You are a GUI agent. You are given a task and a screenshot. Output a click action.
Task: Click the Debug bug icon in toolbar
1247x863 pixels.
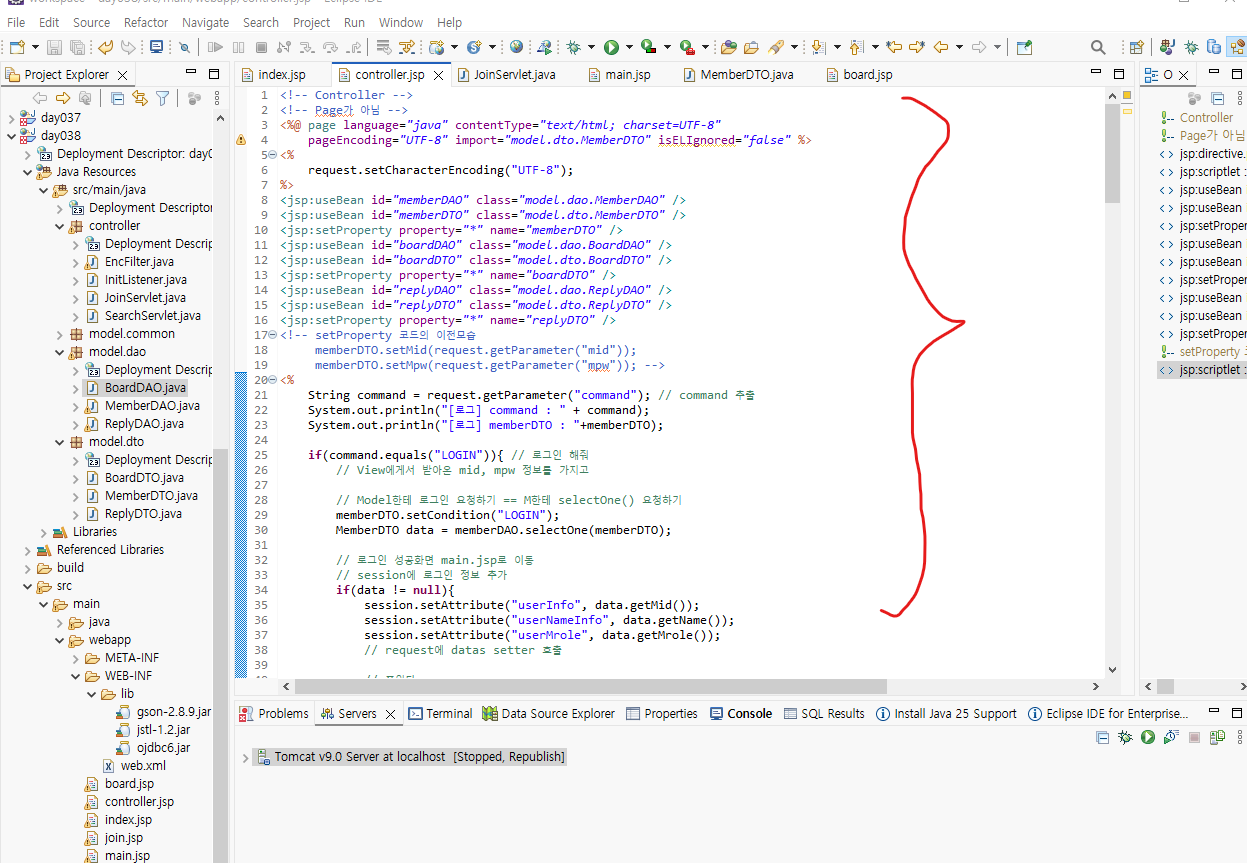[x=573, y=47]
